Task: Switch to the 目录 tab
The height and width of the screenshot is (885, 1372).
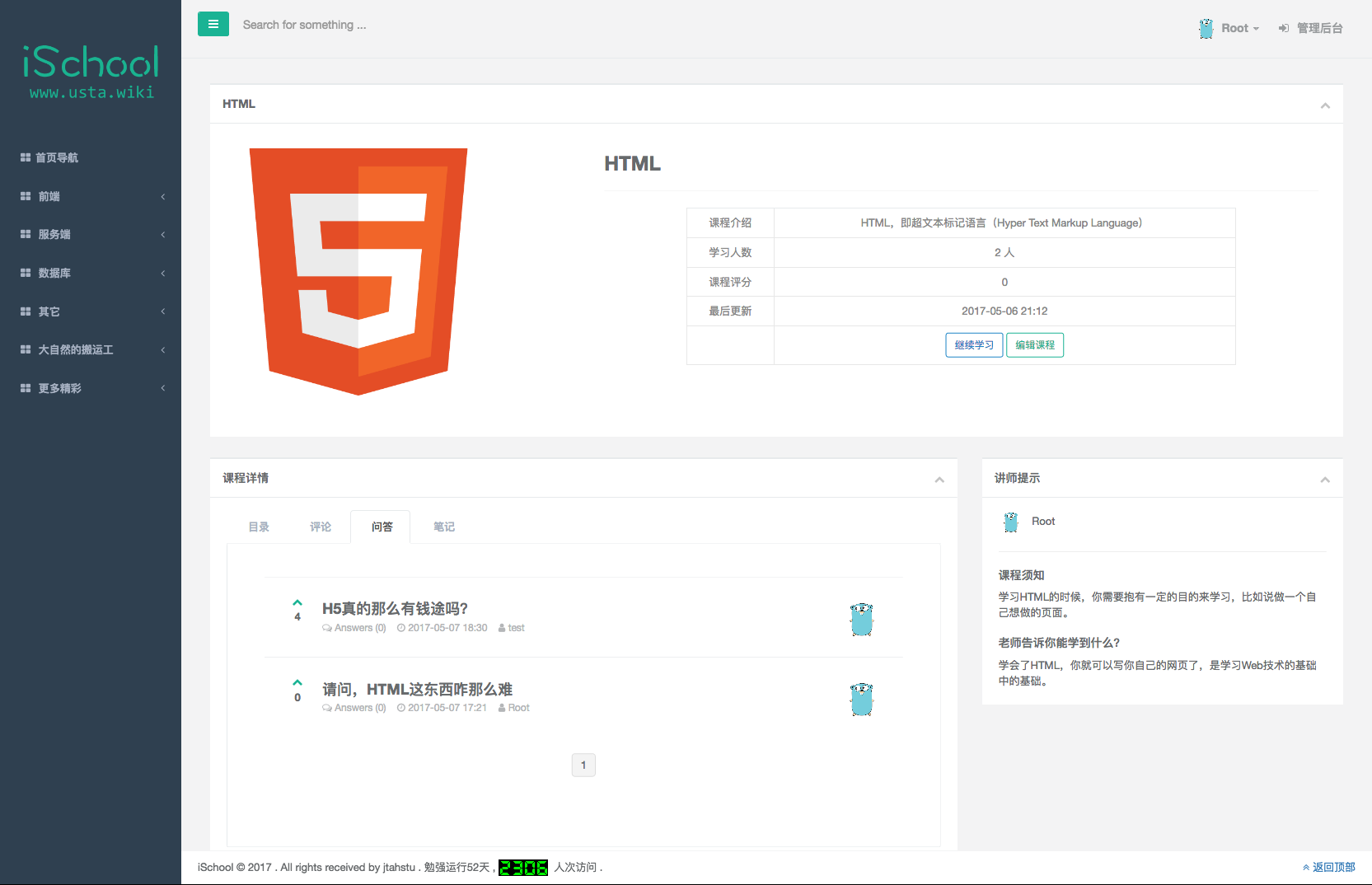Action: pos(259,527)
